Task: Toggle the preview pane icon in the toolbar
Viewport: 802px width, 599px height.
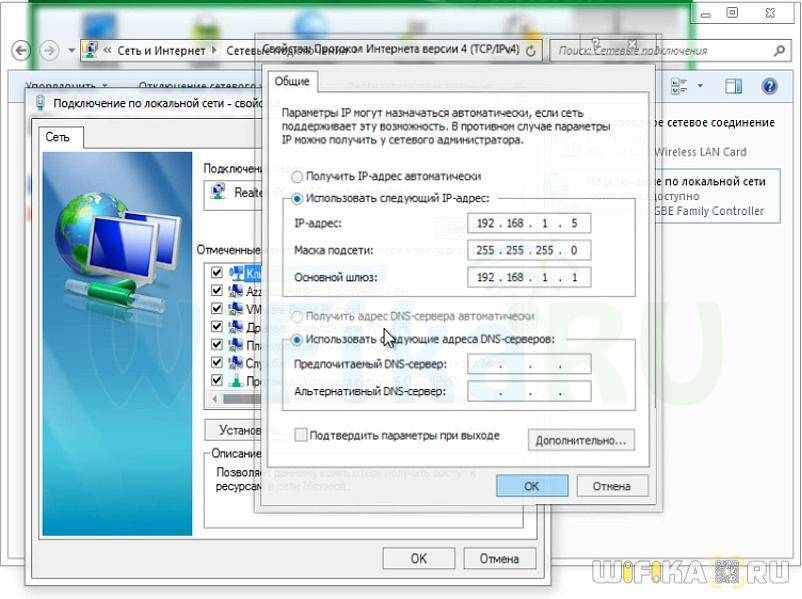Action: [x=734, y=87]
